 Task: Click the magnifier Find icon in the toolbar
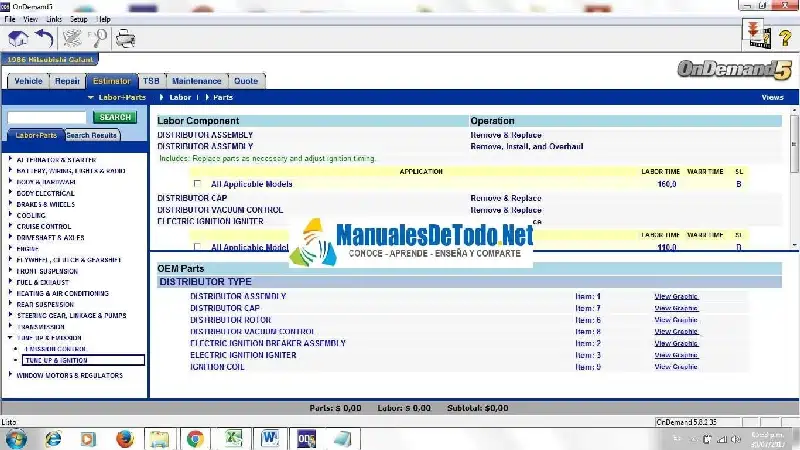coord(99,39)
